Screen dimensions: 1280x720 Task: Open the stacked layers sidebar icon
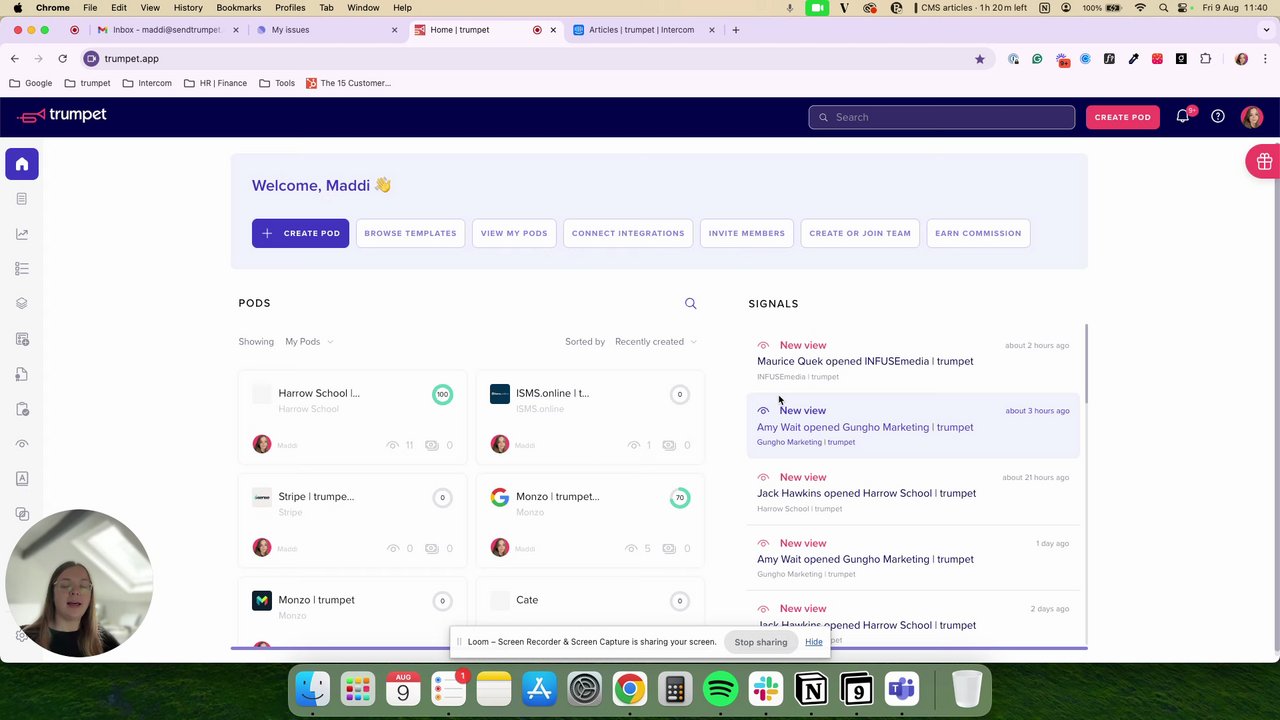click(22, 304)
